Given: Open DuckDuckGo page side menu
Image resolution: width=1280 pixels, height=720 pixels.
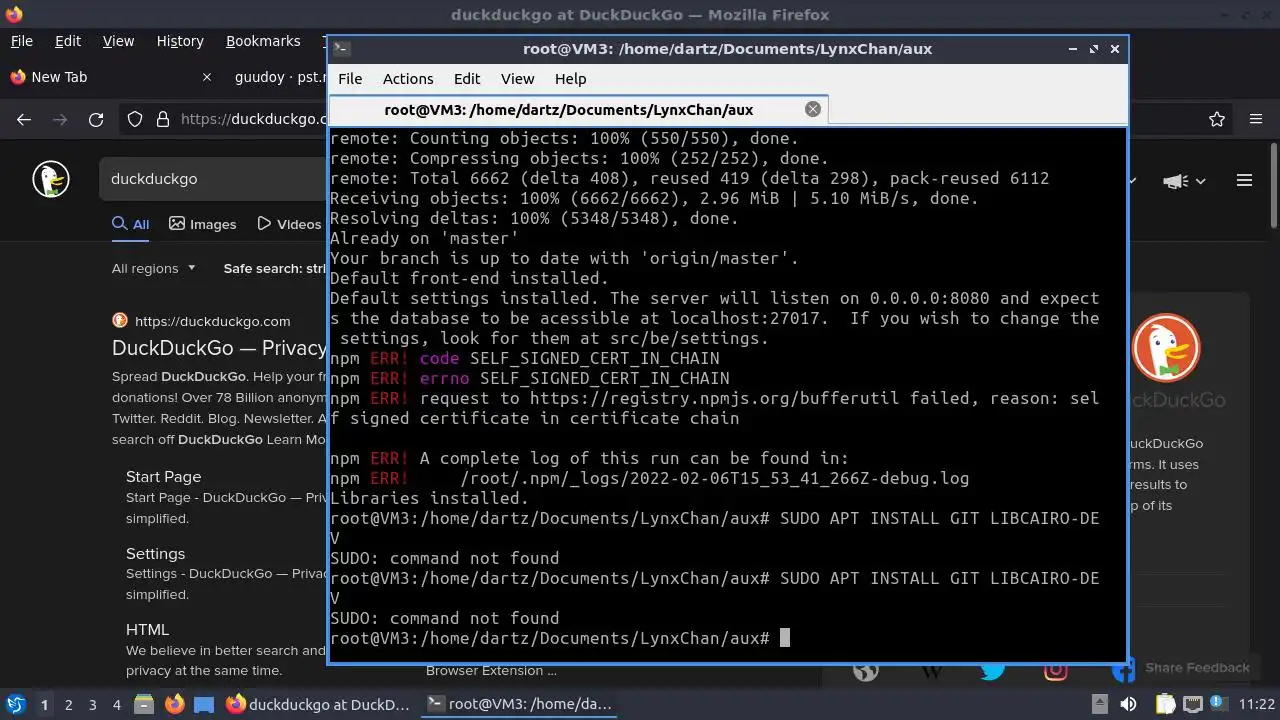Looking at the screenshot, I should pyautogui.click(x=1244, y=181).
